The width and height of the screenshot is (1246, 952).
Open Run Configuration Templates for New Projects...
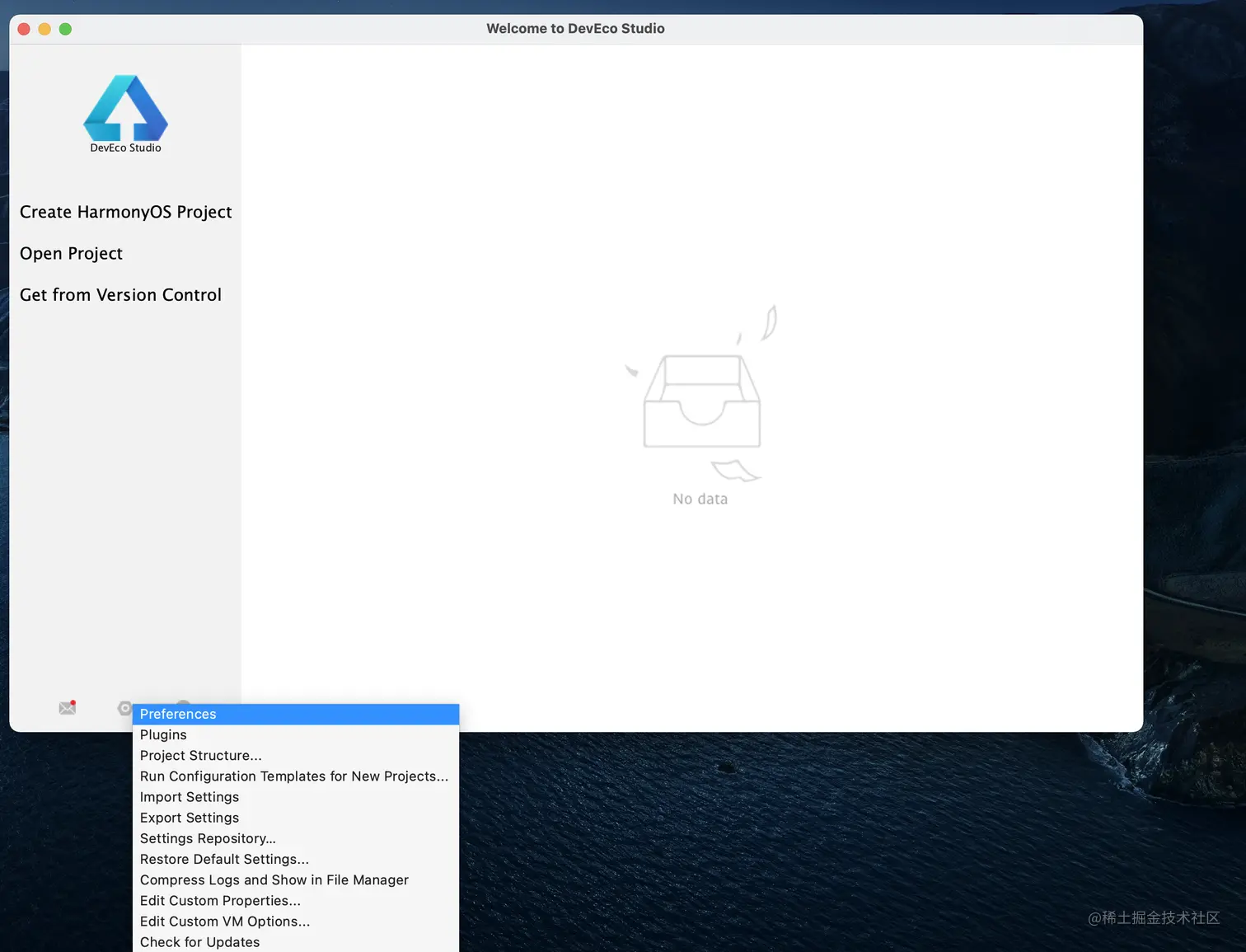[296, 776]
